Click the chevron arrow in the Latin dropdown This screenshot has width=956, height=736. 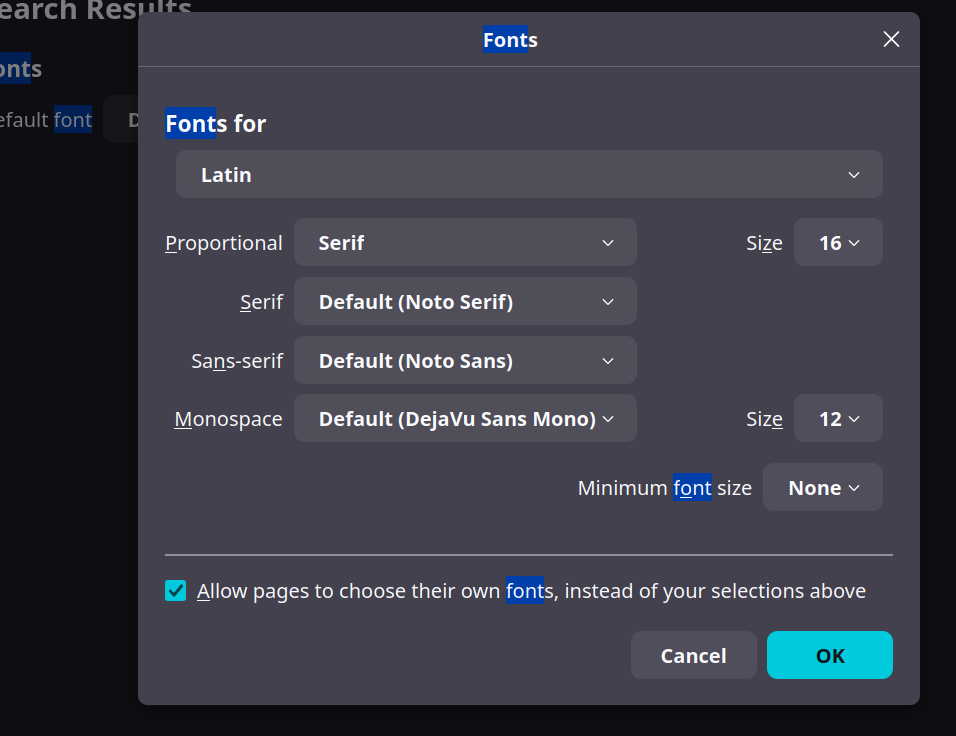coord(854,175)
